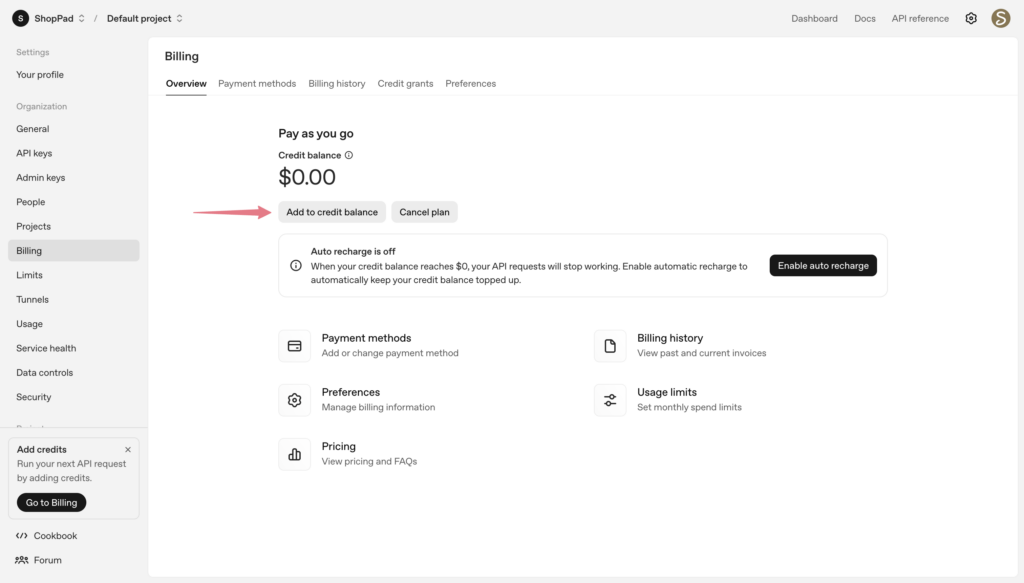1024x583 pixels.
Task: Open the settings gear in top bar
Action: (970, 18)
